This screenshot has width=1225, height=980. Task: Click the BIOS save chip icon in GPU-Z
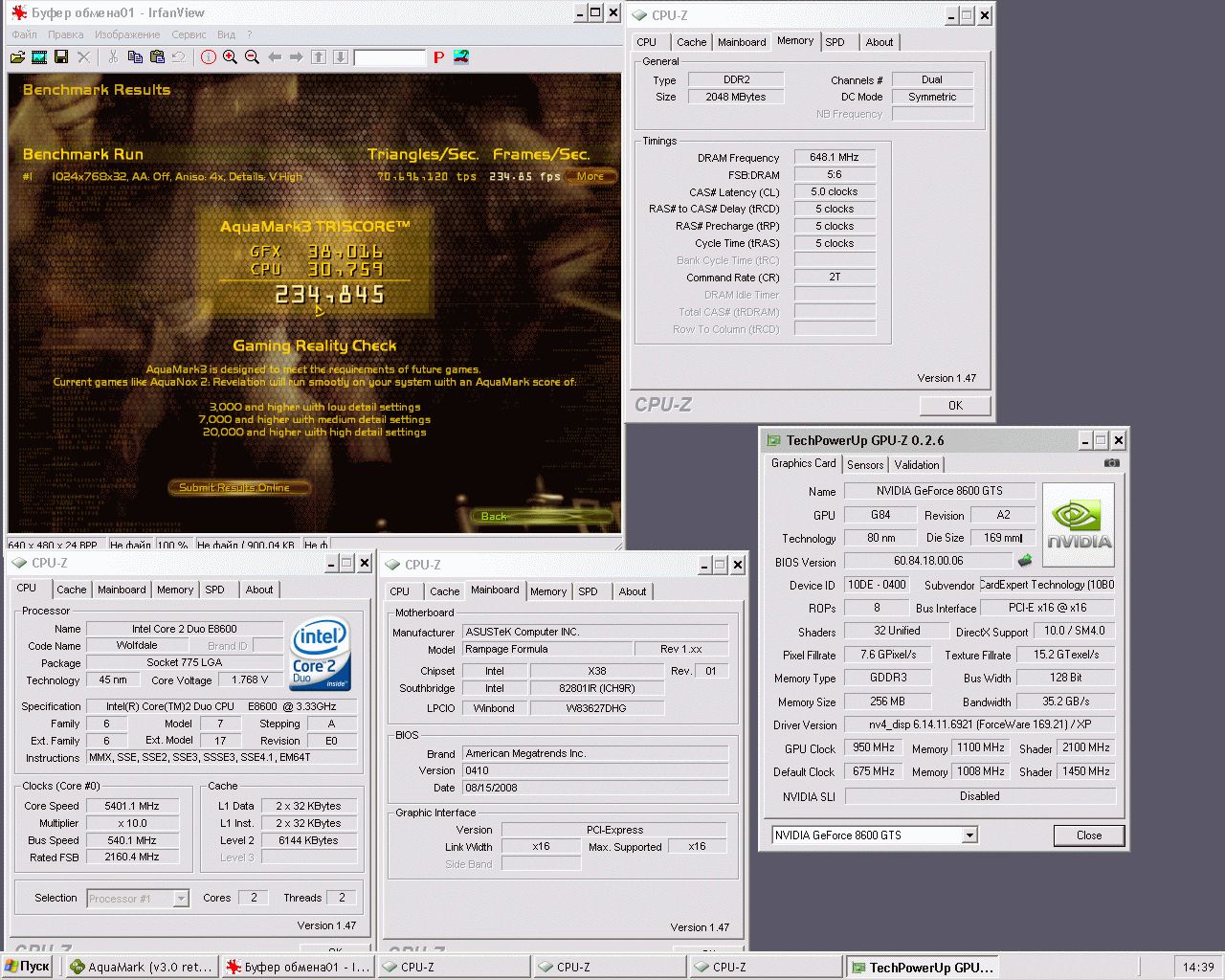point(1025,560)
